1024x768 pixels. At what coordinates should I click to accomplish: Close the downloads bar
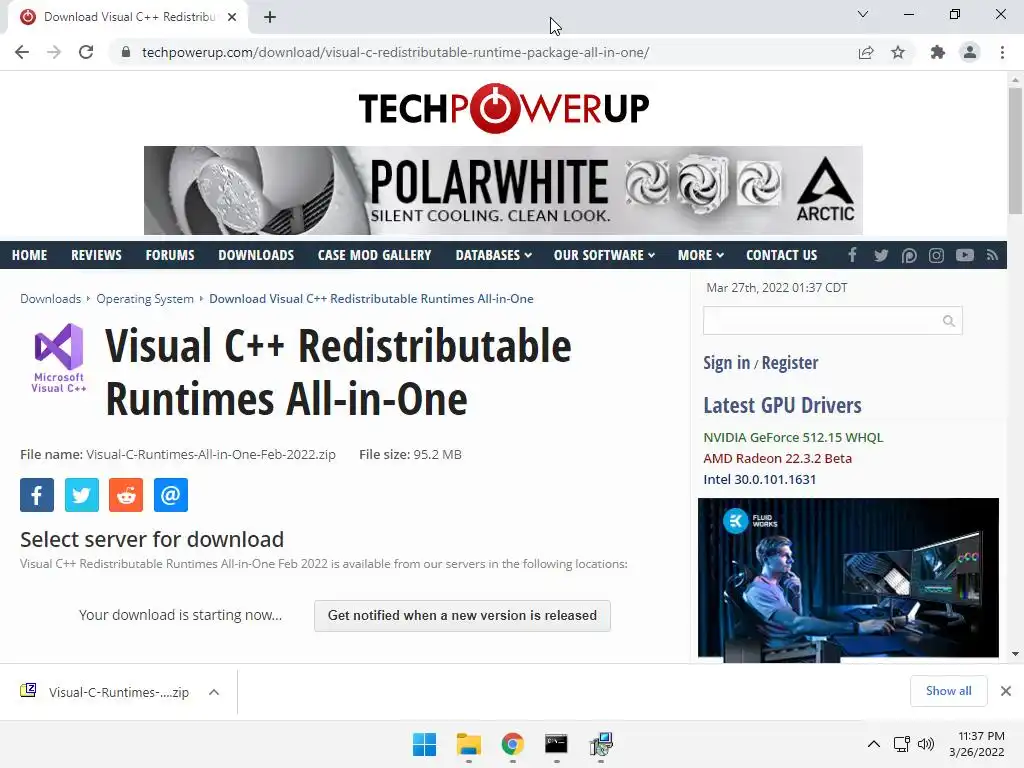coord(1006,691)
